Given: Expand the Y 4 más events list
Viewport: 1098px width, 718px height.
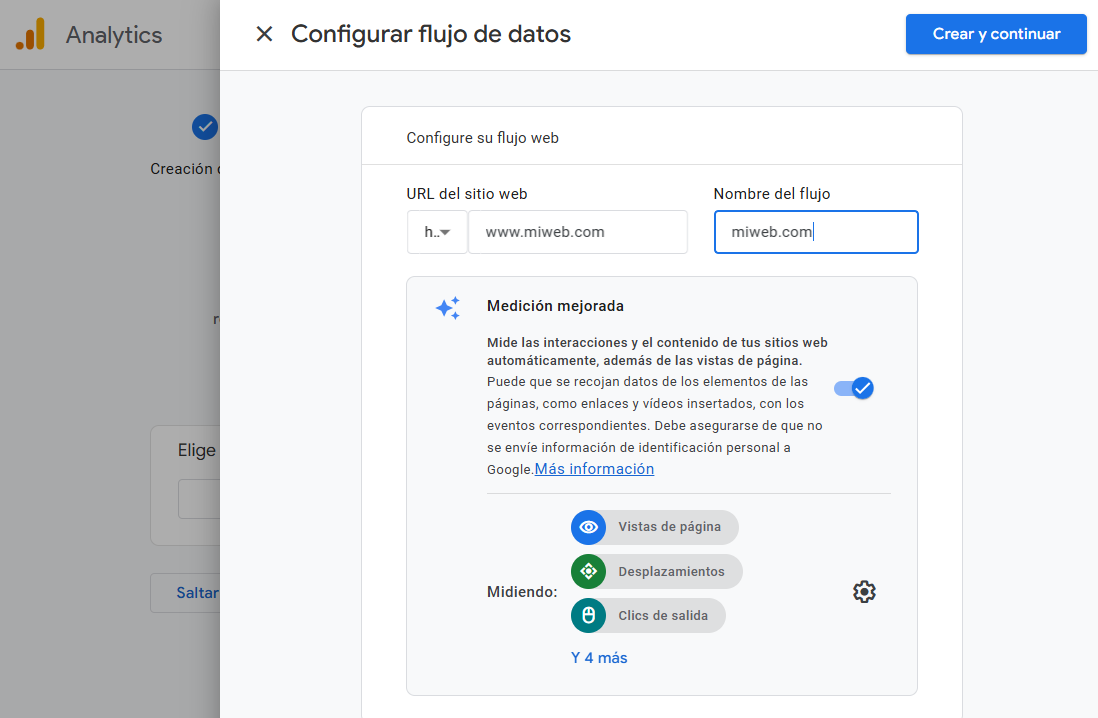Looking at the screenshot, I should point(599,658).
